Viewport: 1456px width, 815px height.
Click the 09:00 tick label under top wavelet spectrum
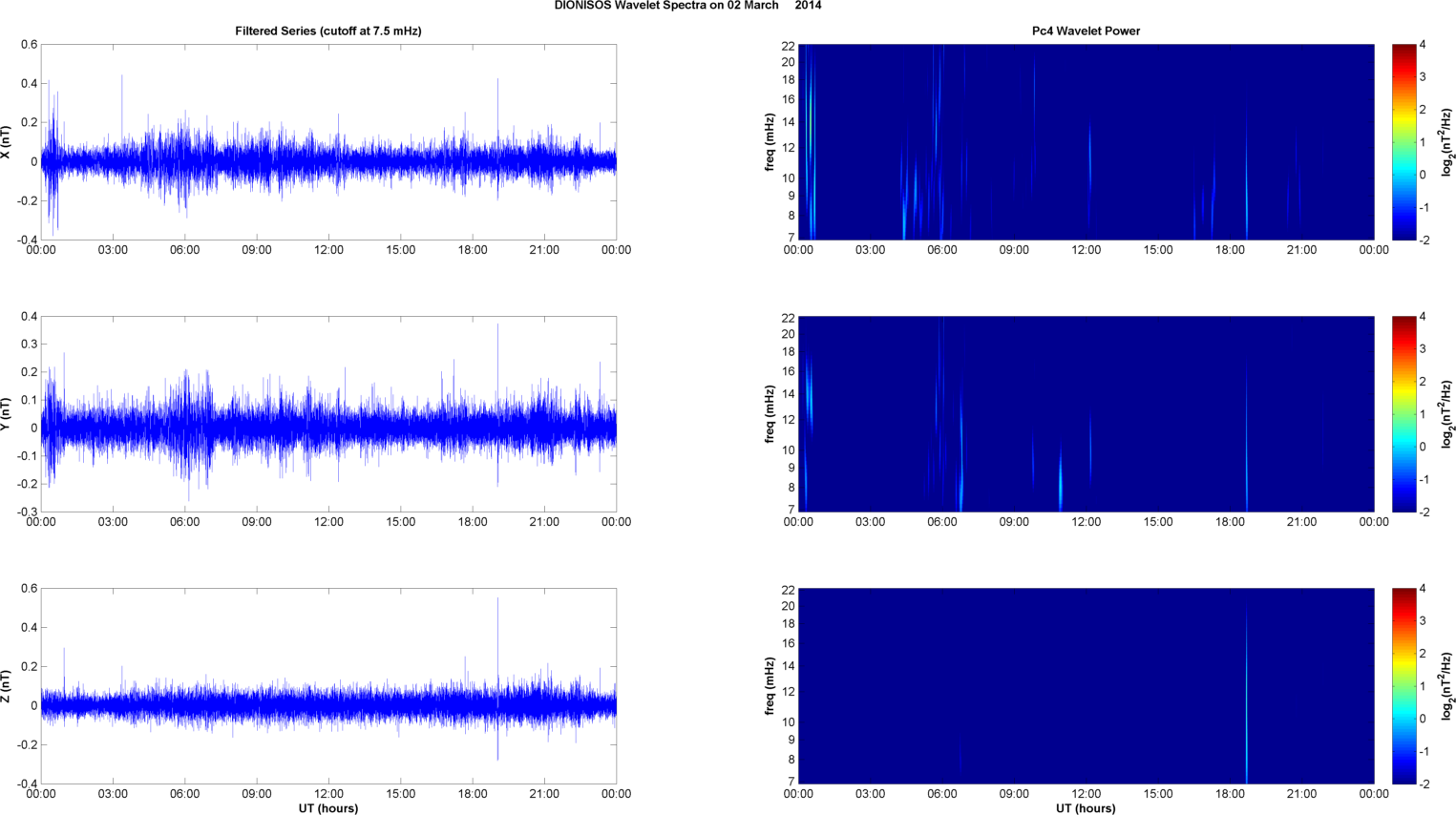pyautogui.click(x=1014, y=250)
